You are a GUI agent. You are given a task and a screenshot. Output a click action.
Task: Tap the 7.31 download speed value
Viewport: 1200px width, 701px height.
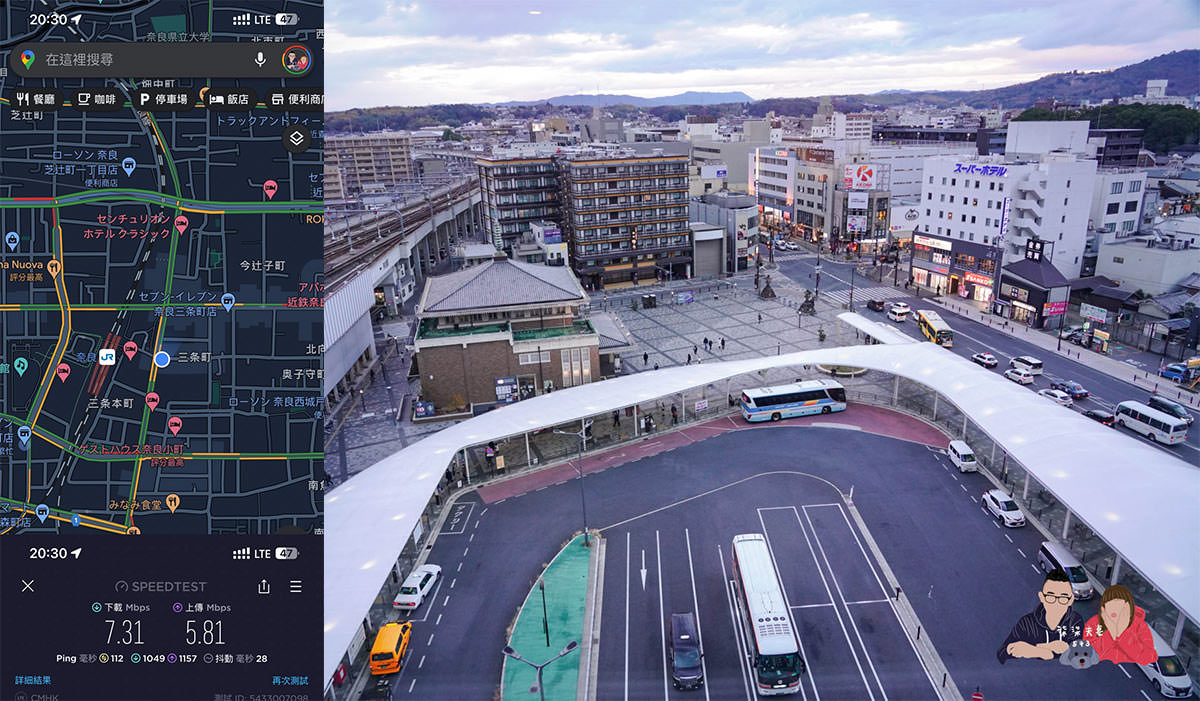125,632
